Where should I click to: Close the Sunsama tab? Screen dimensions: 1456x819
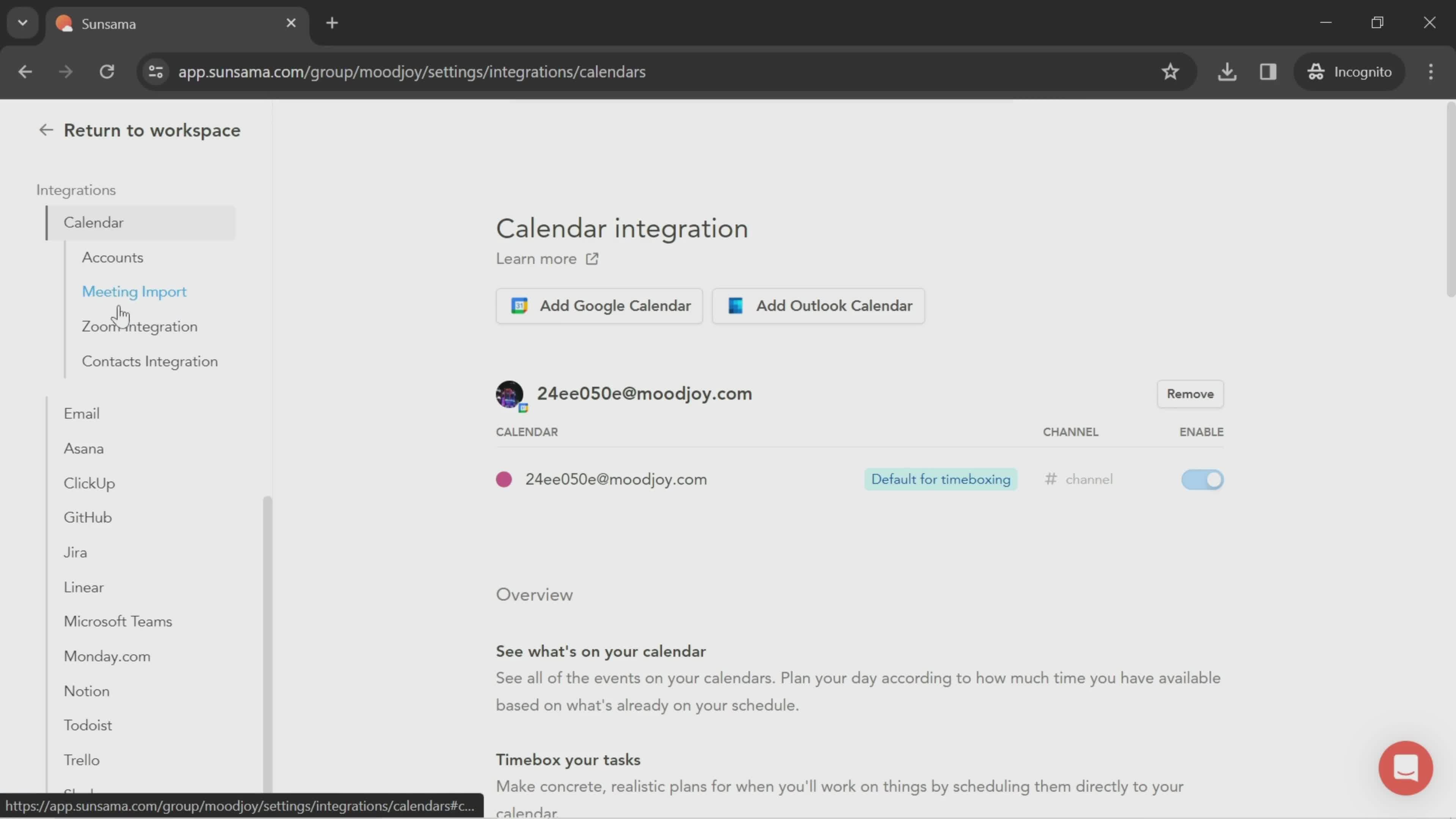[291, 23]
